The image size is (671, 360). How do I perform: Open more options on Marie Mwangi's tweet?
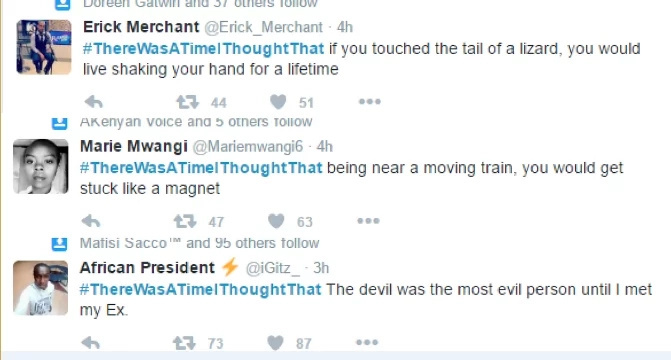coord(368,221)
